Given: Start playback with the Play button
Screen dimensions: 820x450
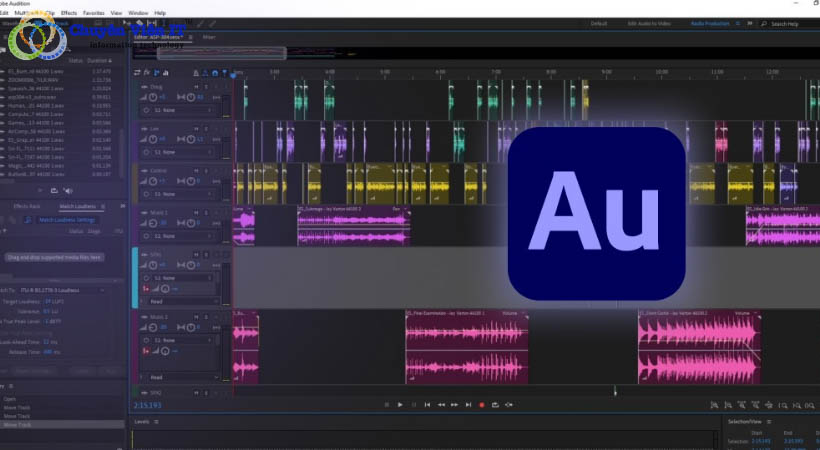Looking at the screenshot, I should pyautogui.click(x=400, y=404).
